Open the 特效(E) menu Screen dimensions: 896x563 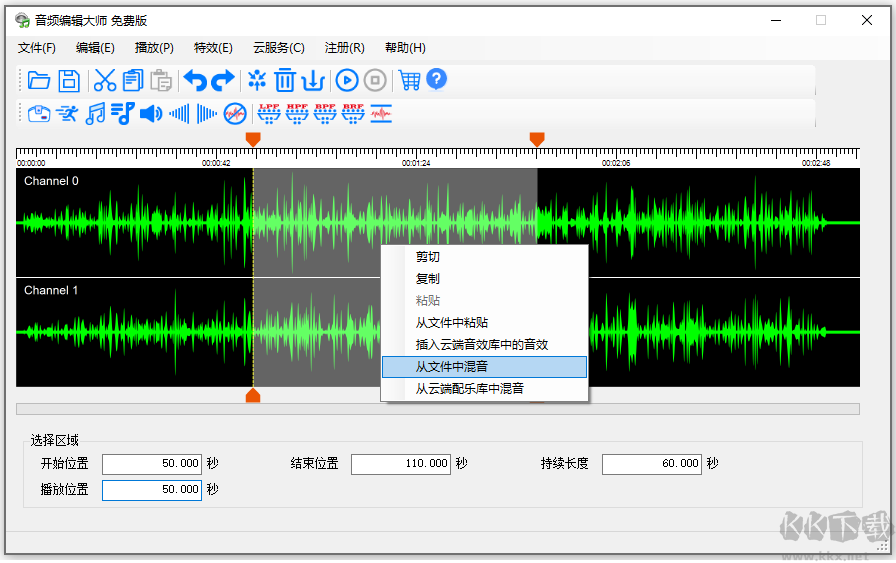click(213, 48)
